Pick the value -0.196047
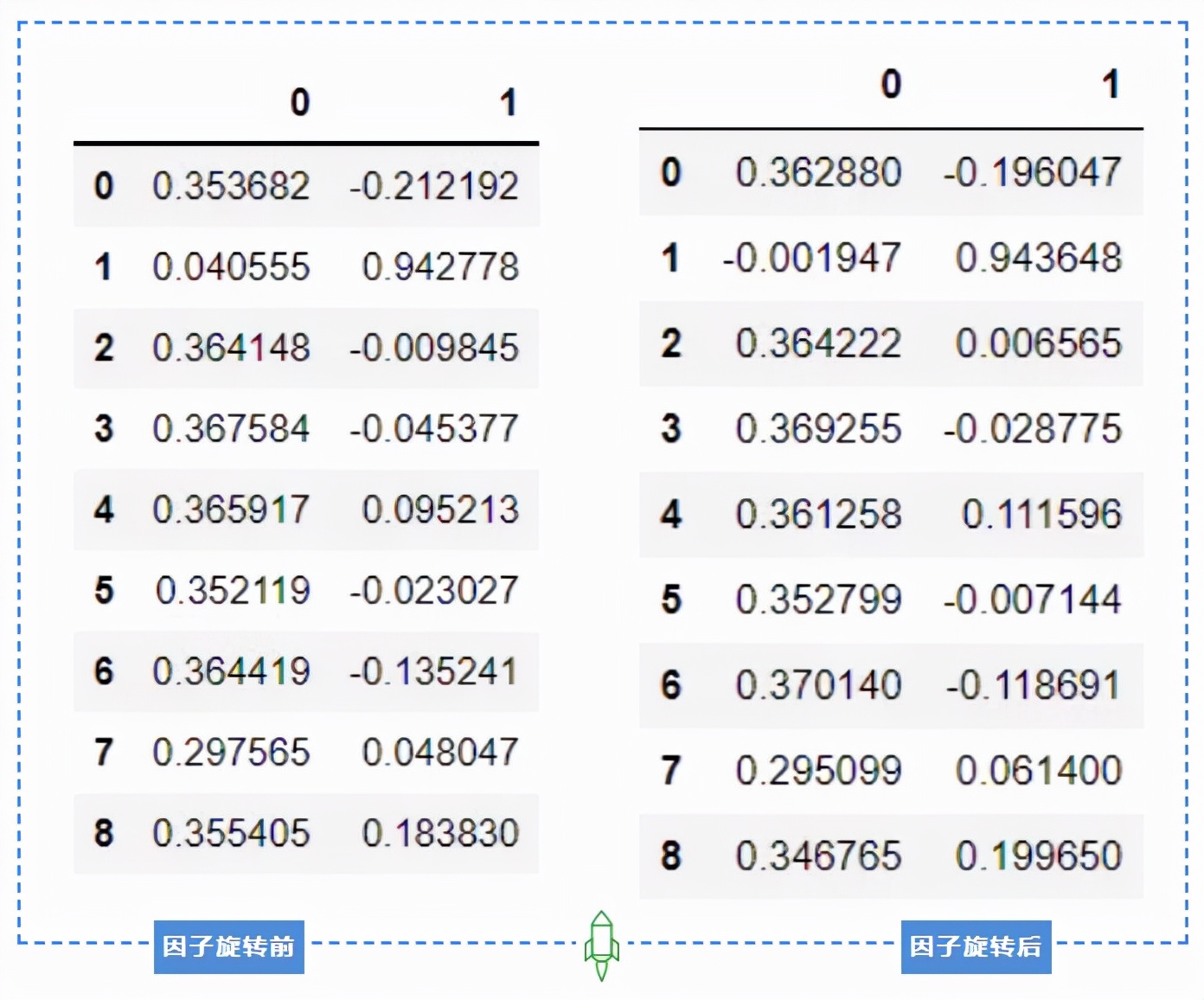 1033,172
